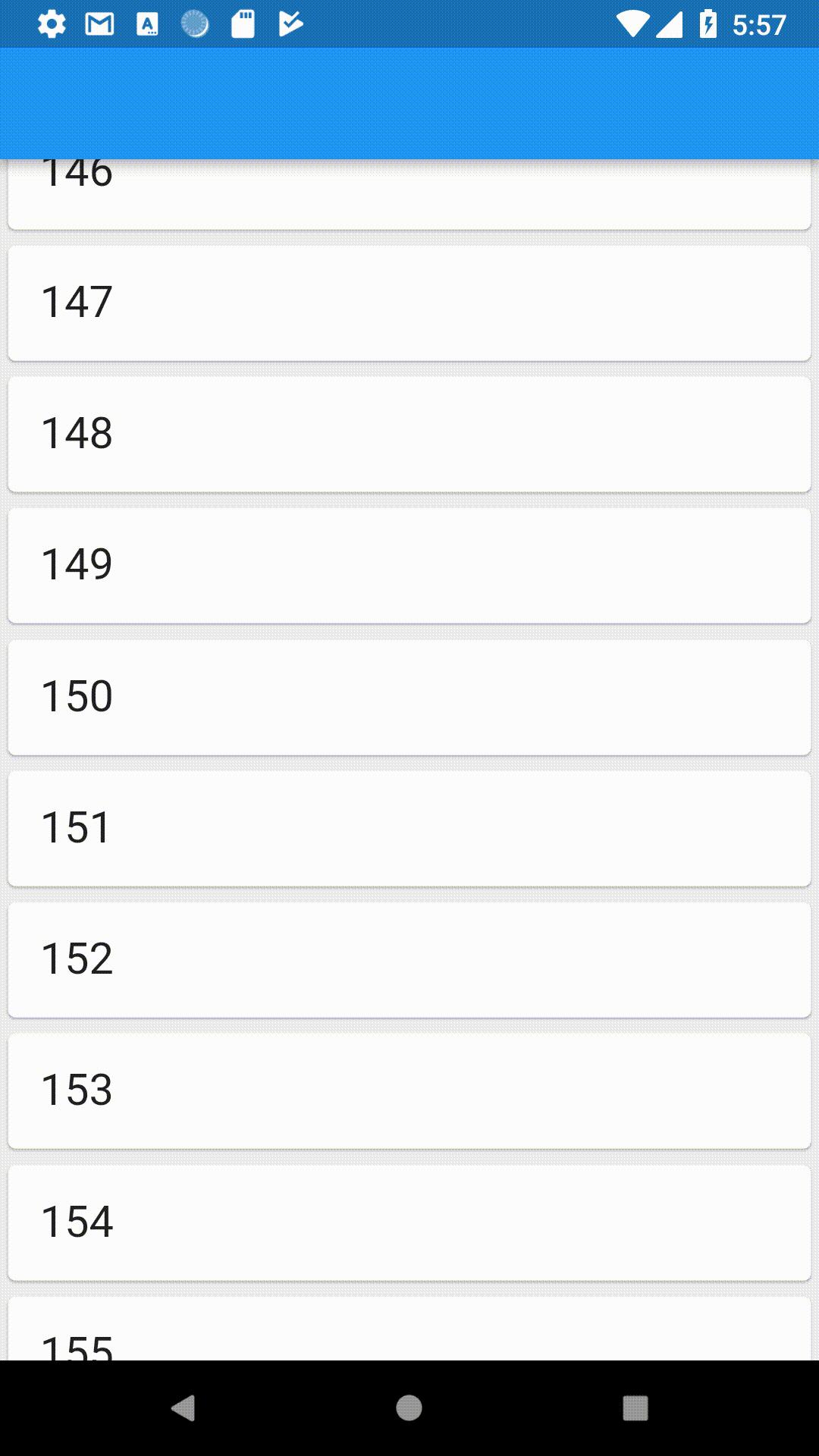Open list item 148
This screenshot has height=1456, width=819.
tap(409, 434)
